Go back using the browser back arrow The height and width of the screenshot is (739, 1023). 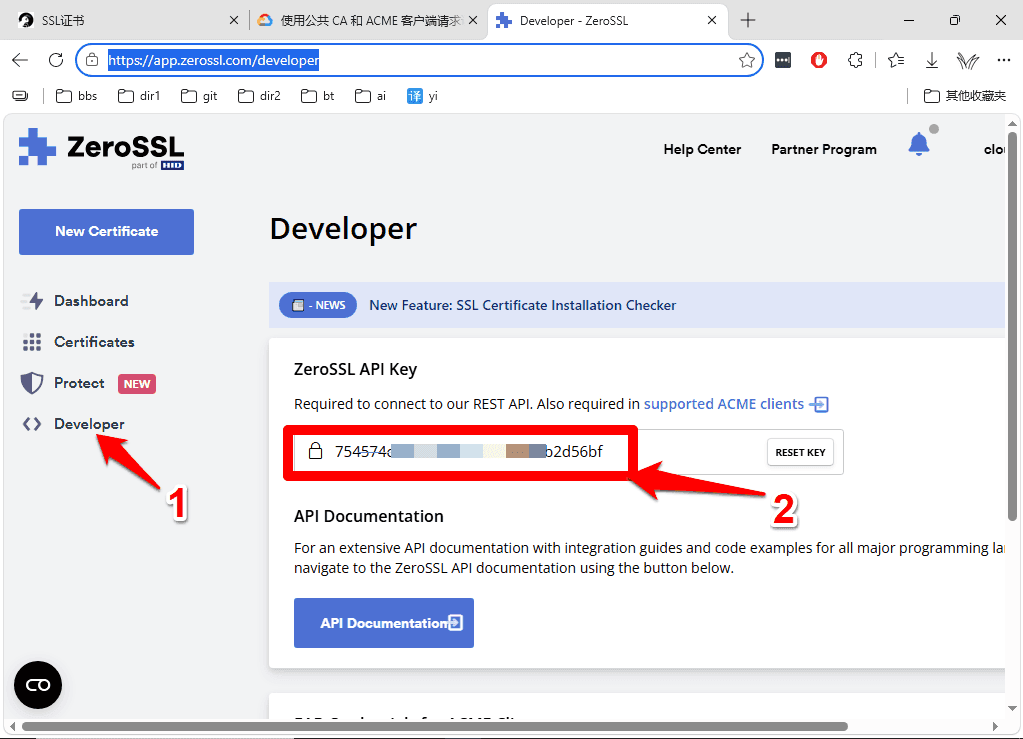20,61
